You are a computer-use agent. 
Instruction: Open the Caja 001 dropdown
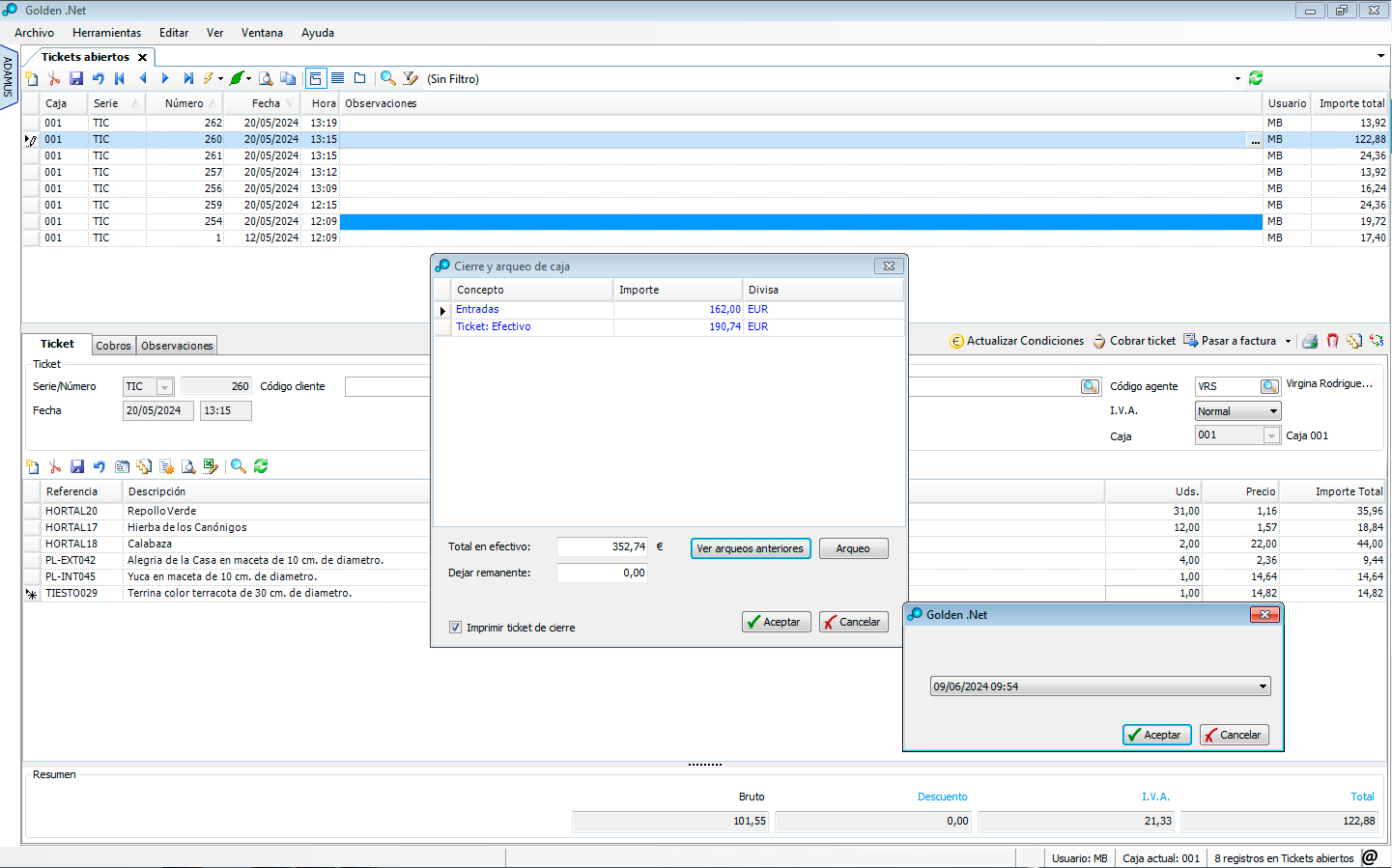pyautogui.click(x=1271, y=435)
